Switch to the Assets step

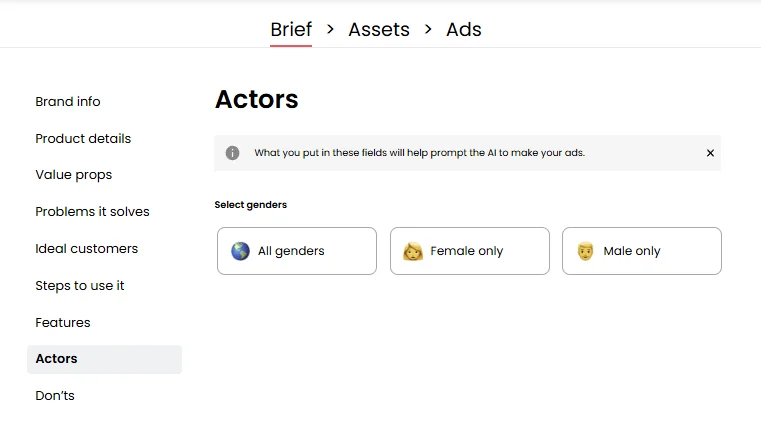[379, 30]
